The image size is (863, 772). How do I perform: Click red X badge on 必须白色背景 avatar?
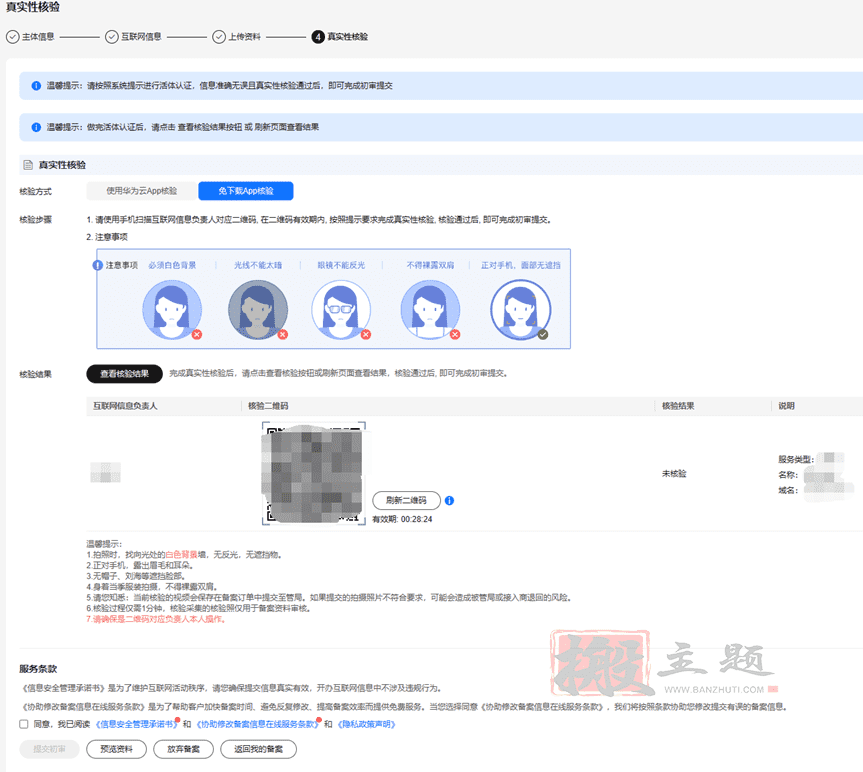pyautogui.click(x=197, y=335)
